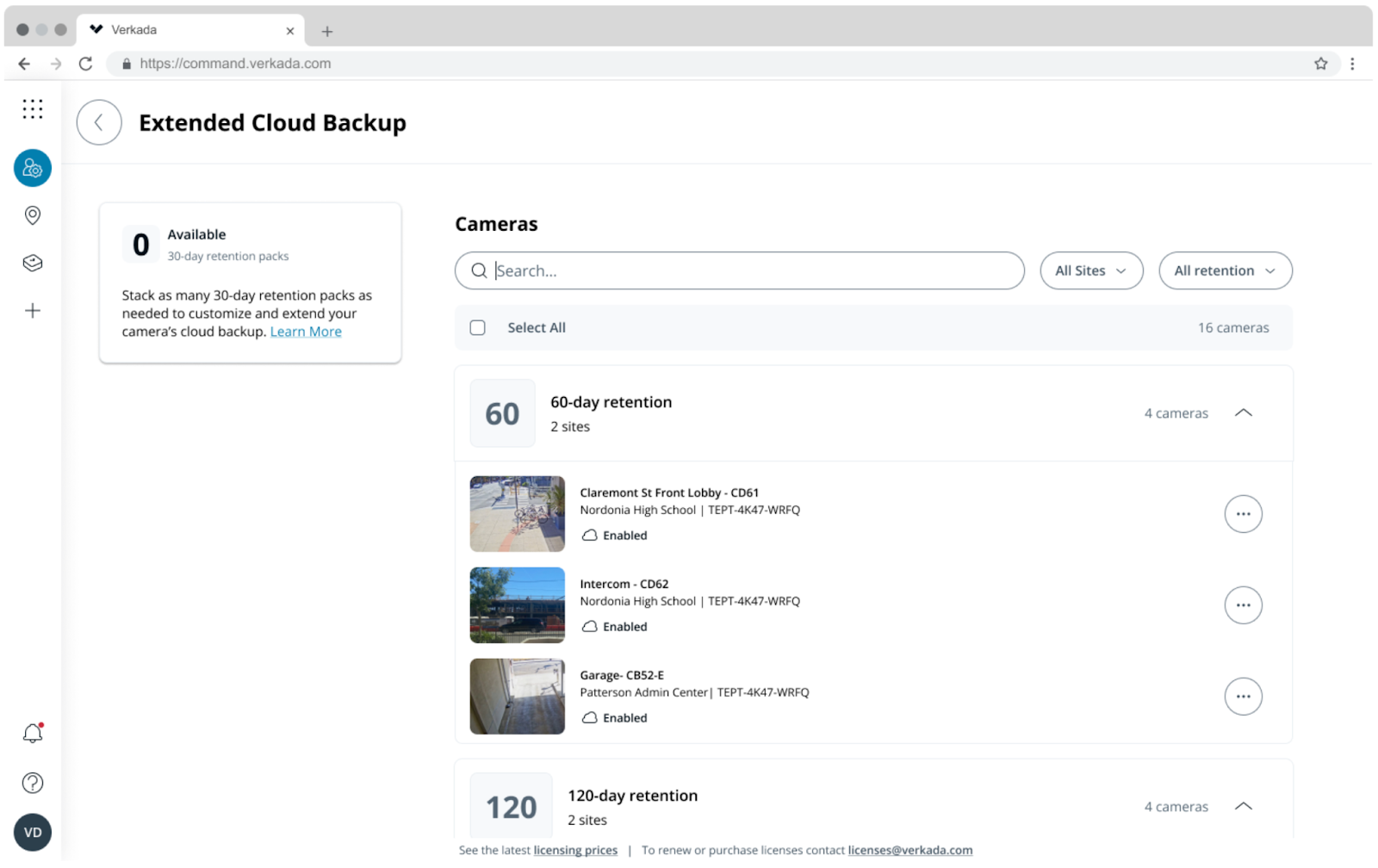Click the Learn More link
Image resolution: width=1378 pixels, height=868 pixels.
(x=306, y=332)
